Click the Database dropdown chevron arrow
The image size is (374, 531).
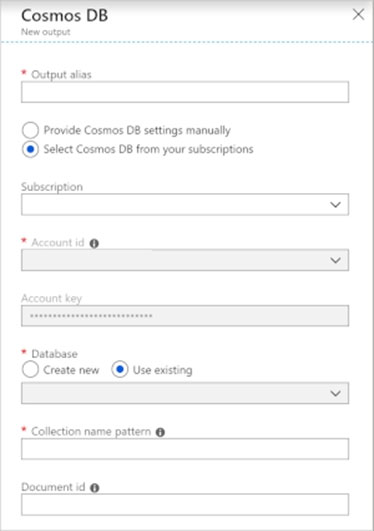click(x=335, y=394)
